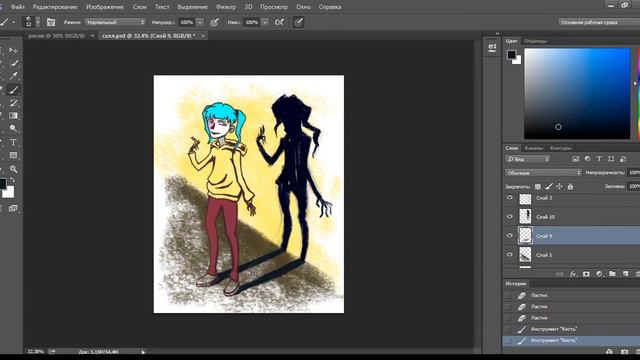640x360 pixels.
Task: Open the status bar info arrow menu
Action: tap(143, 352)
